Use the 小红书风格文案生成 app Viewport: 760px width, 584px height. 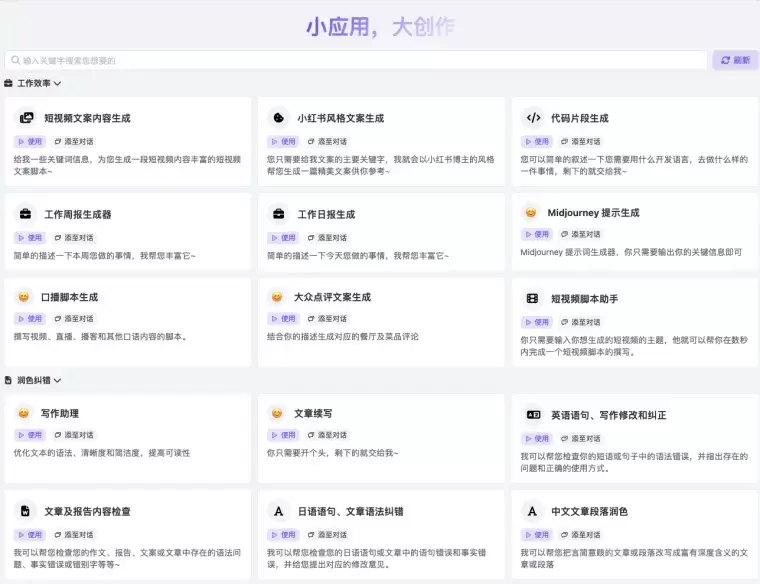(x=284, y=142)
